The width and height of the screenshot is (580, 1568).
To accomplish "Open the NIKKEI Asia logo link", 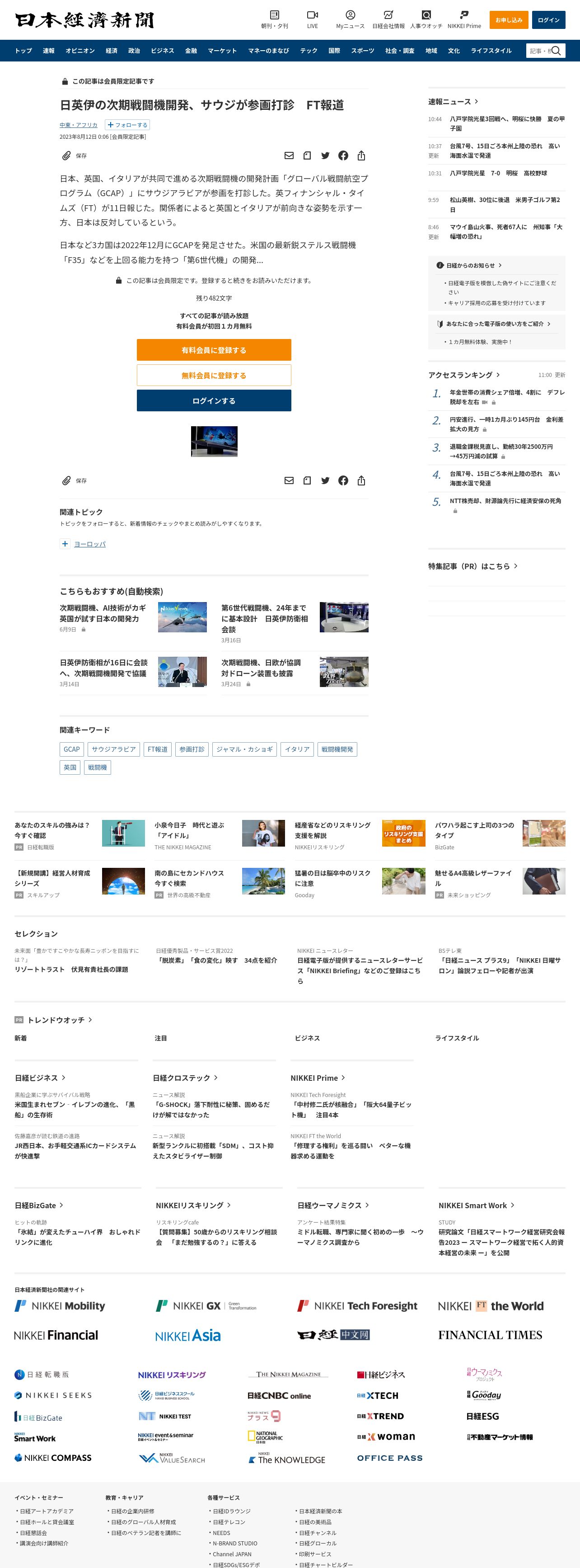I will click(x=188, y=1336).
